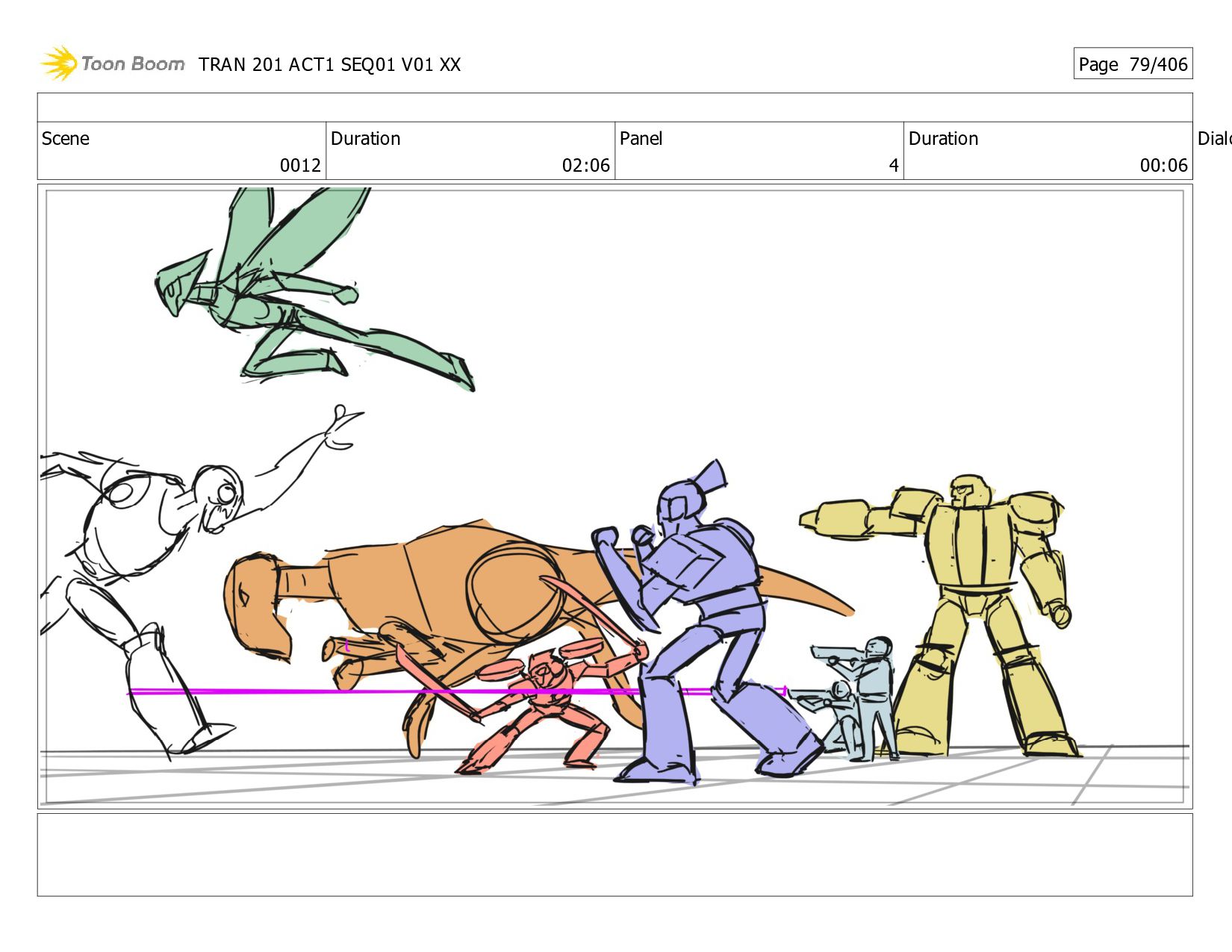Select the panel number 4
The height and width of the screenshot is (952, 1232).
click(x=894, y=165)
